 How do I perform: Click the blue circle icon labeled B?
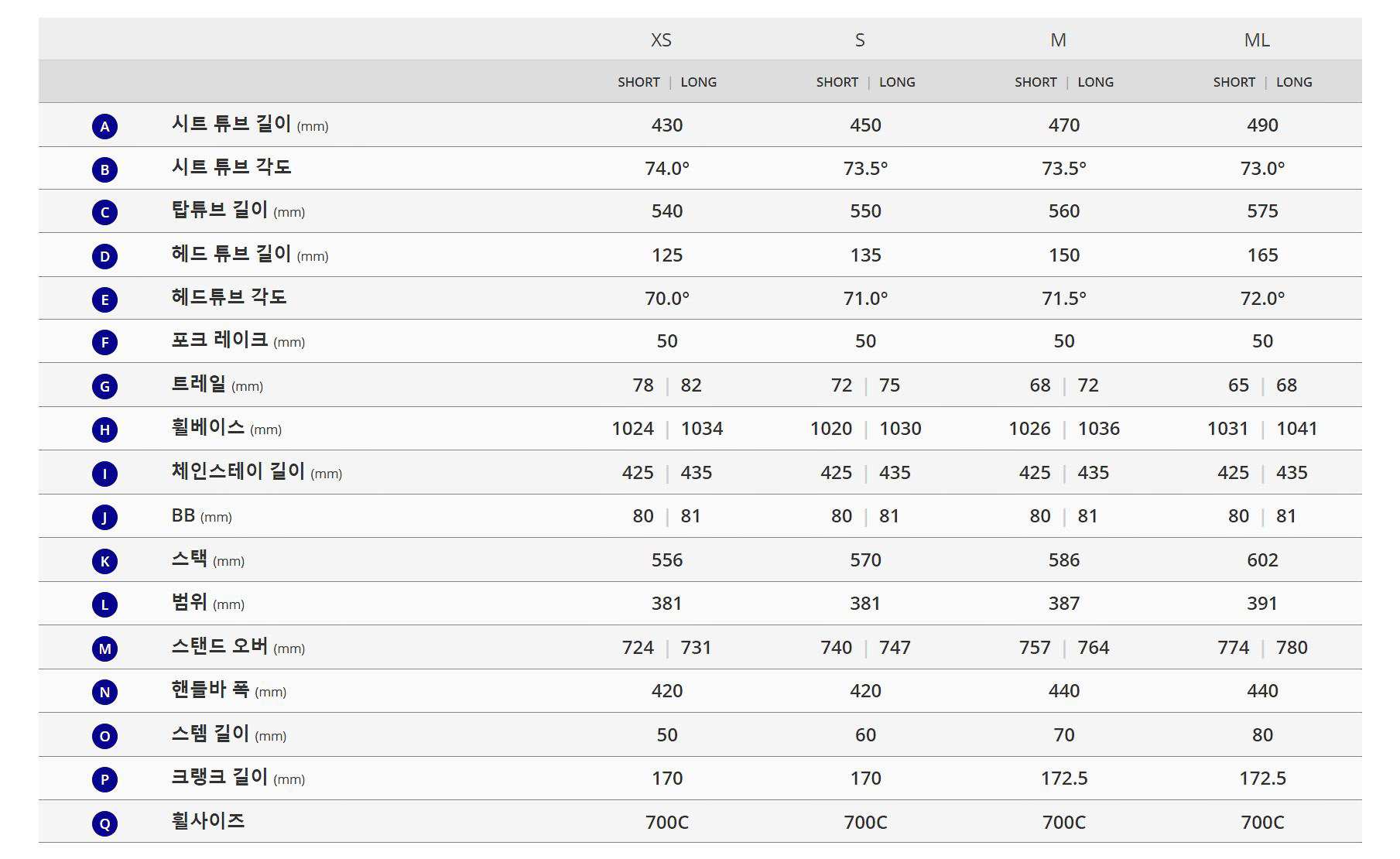tap(104, 169)
